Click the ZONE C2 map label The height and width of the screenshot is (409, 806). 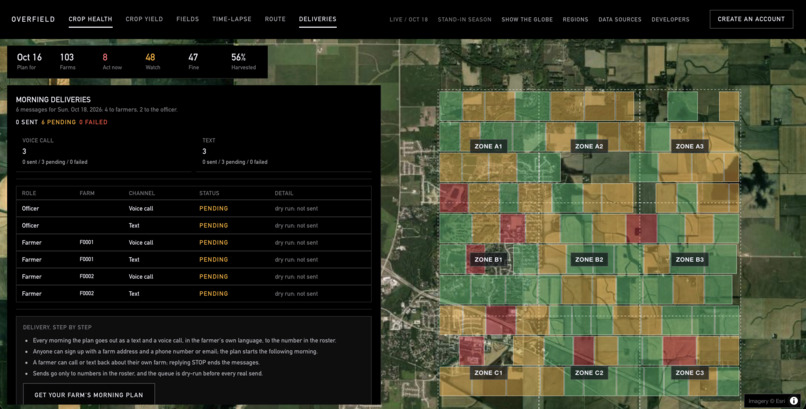pyautogui.click(x=589, y=373)
